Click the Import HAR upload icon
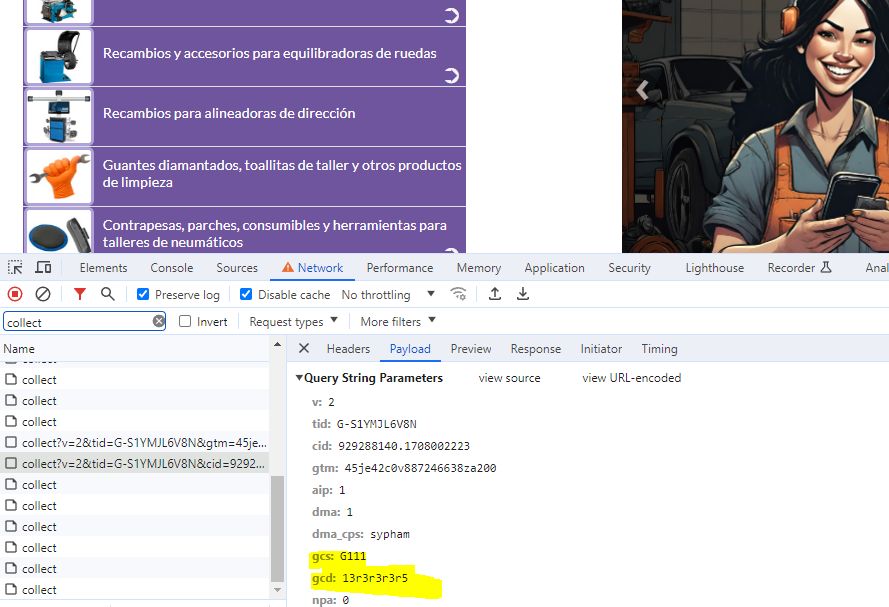889x607 pixels. point(494,294)
